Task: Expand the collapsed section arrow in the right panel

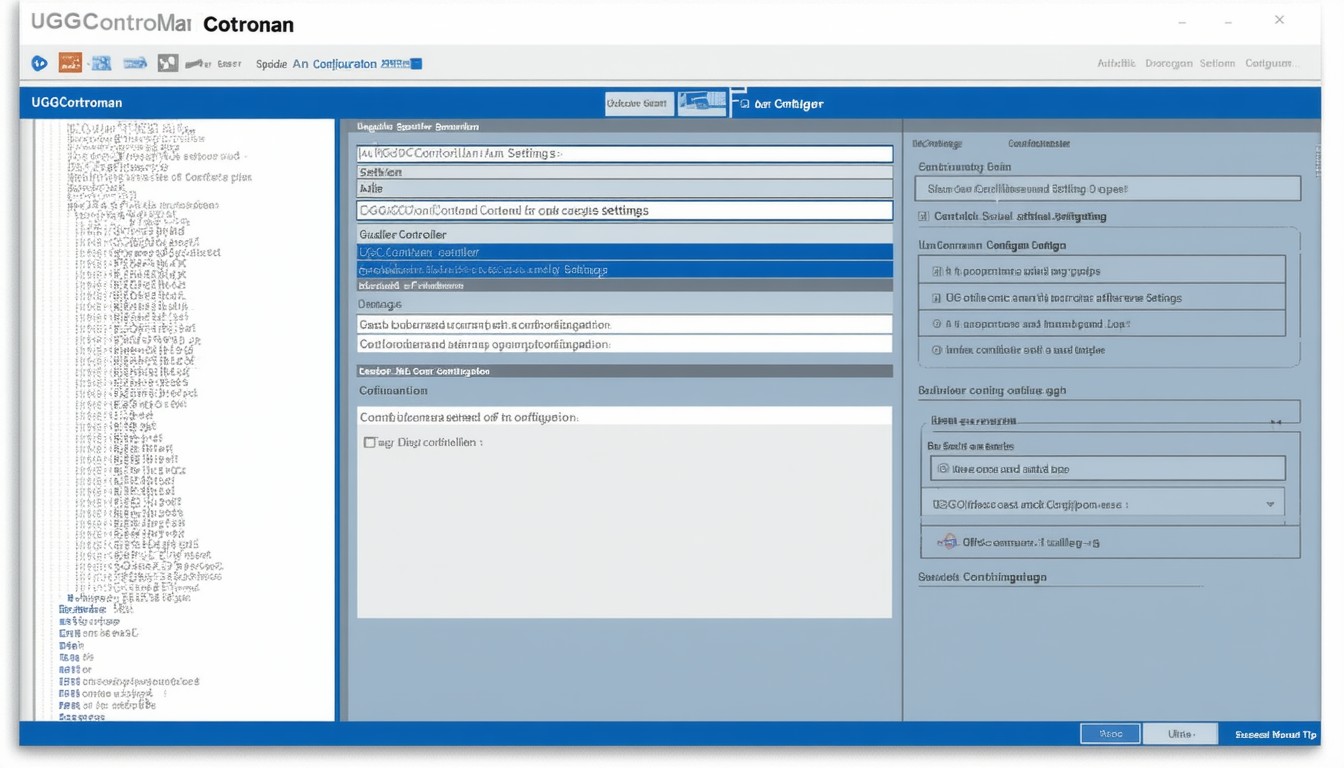Action: point(1275,422)
